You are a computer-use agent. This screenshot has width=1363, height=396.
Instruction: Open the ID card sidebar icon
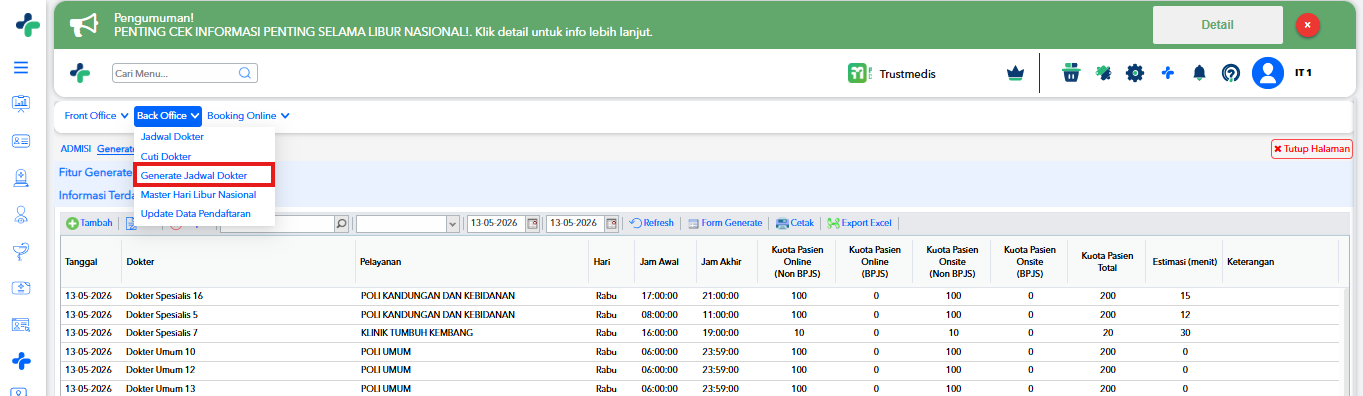[21, 141]
